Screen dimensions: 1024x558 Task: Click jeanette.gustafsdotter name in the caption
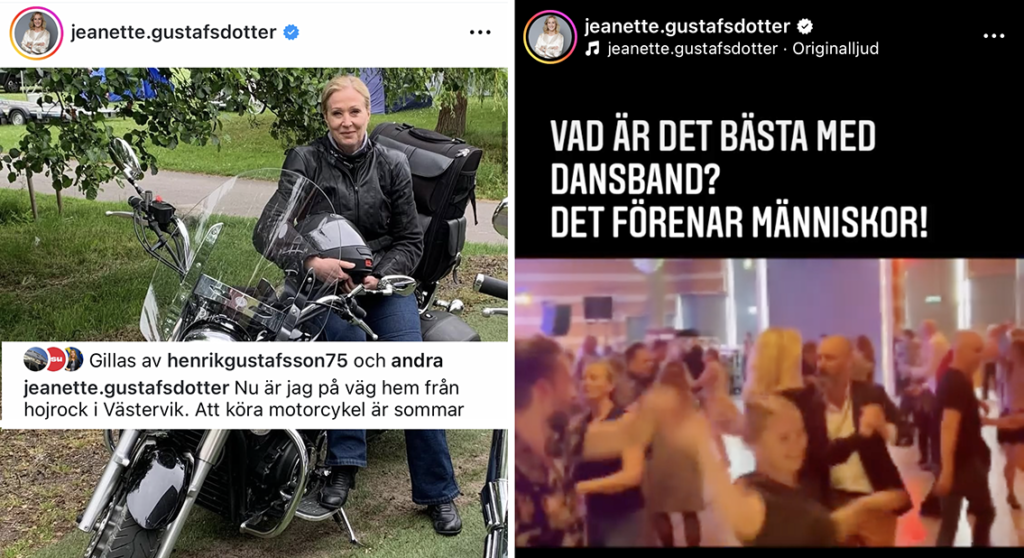(126, 387)
